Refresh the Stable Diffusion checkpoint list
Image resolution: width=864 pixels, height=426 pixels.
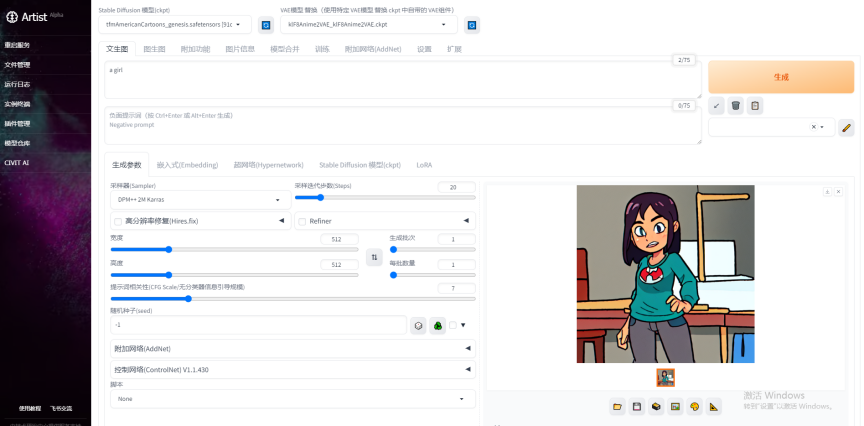tap(266, 25)
